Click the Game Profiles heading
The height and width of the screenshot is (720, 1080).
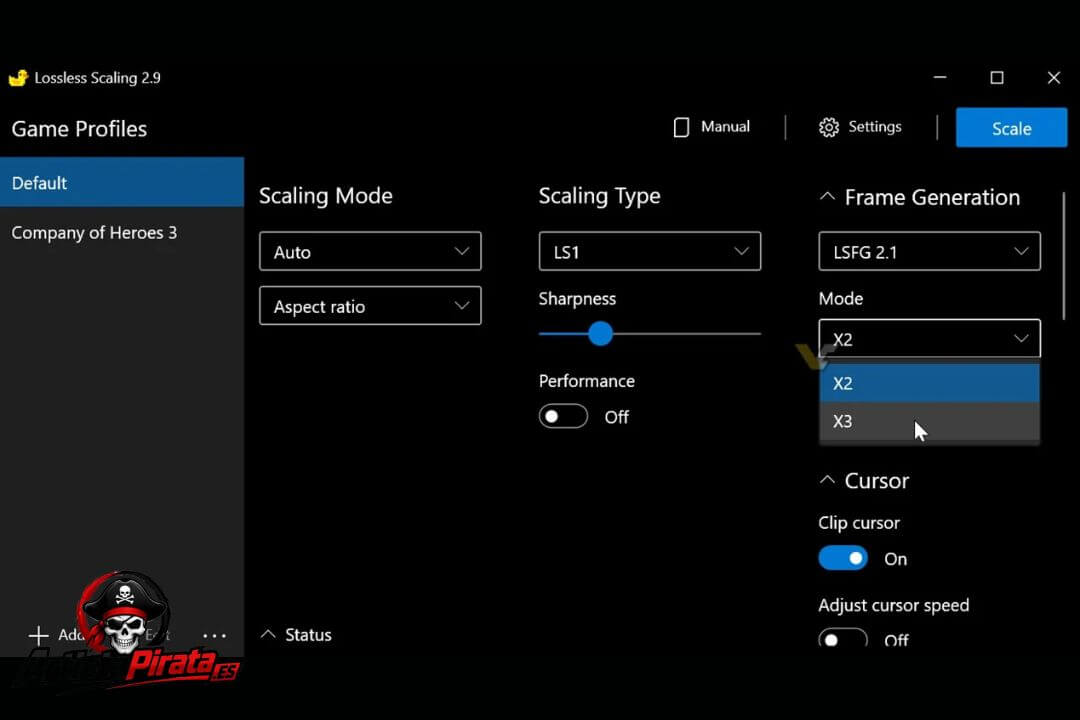click(x=79, y=129)
